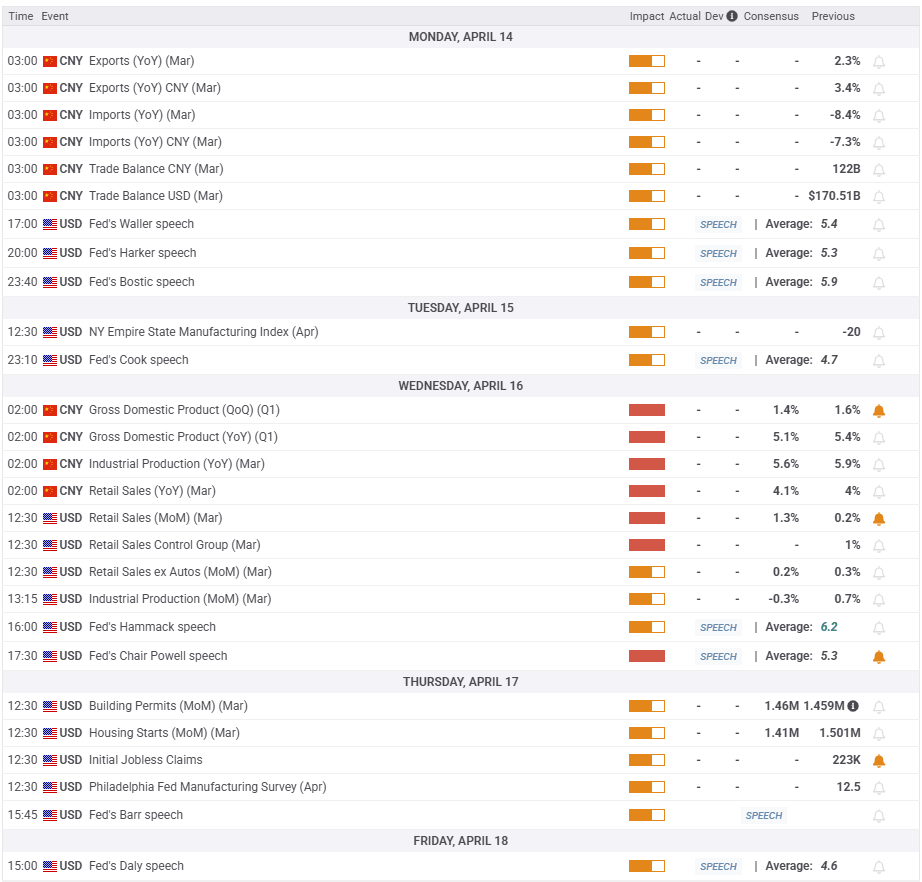Click the US flag beside Housing Starts
This screenshot has width=922, height=882.
click(50, 733)
